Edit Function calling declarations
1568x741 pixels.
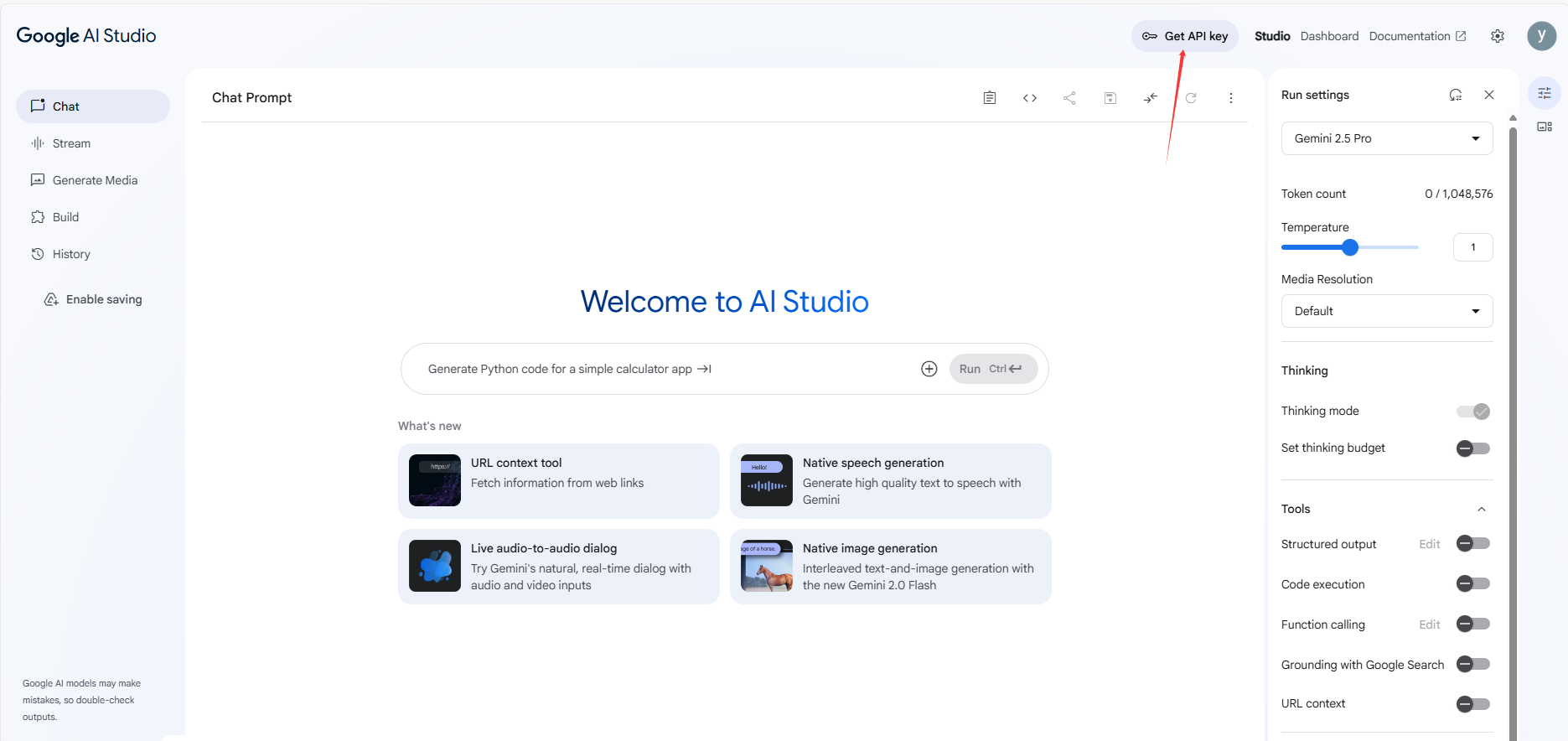[x=1430, y=624]
